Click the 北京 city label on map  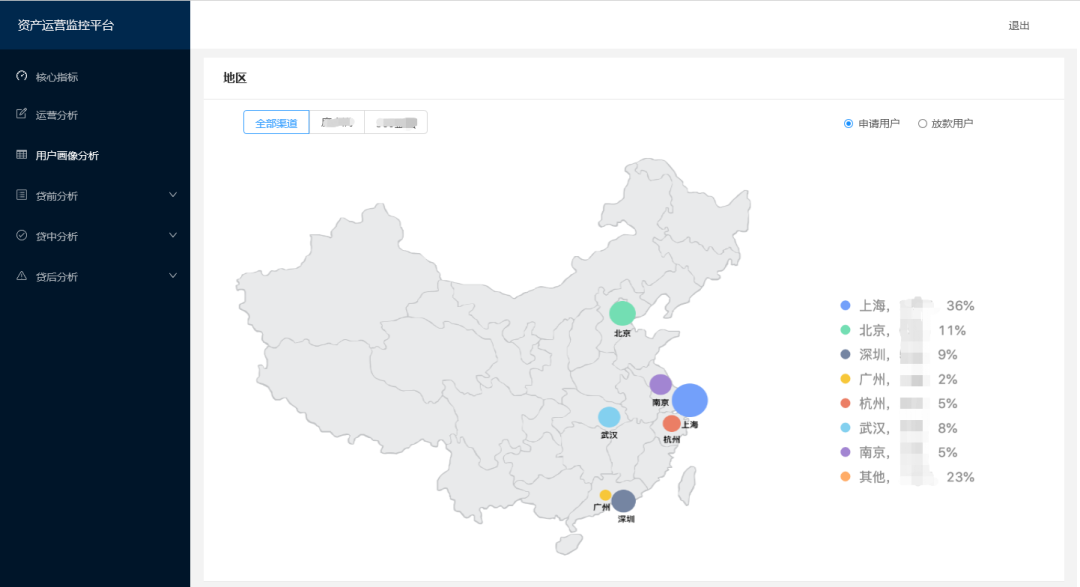pyautogui.click(x=622, y=333)
